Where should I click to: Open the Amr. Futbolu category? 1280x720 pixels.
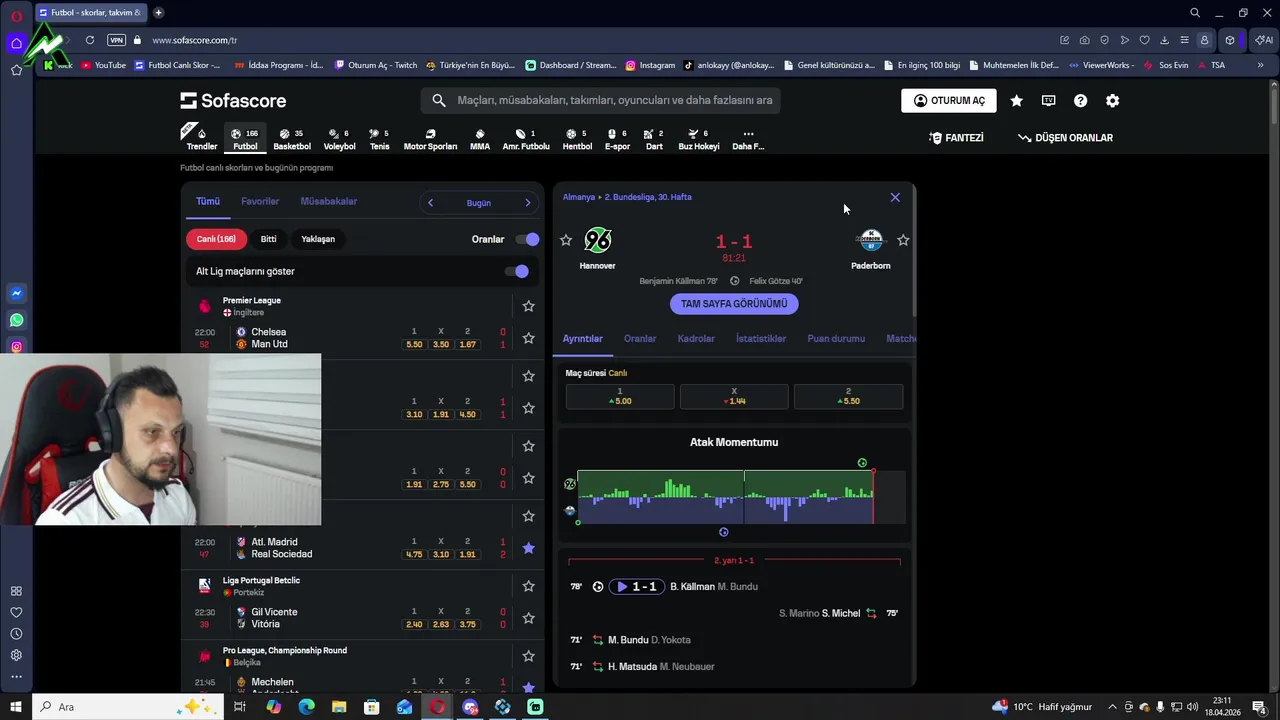coord(526,139)
